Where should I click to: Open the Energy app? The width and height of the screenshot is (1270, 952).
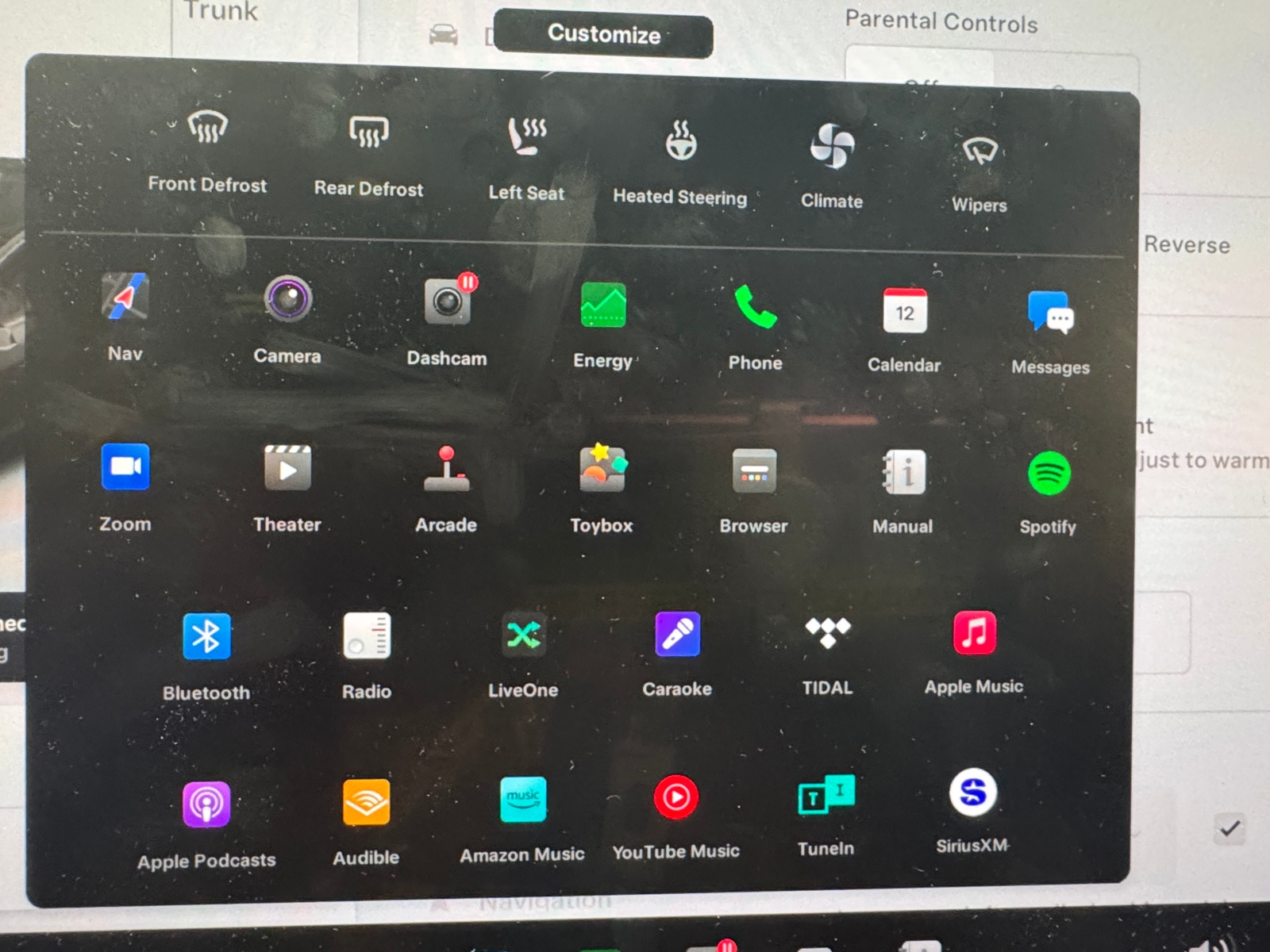[603, 326]
